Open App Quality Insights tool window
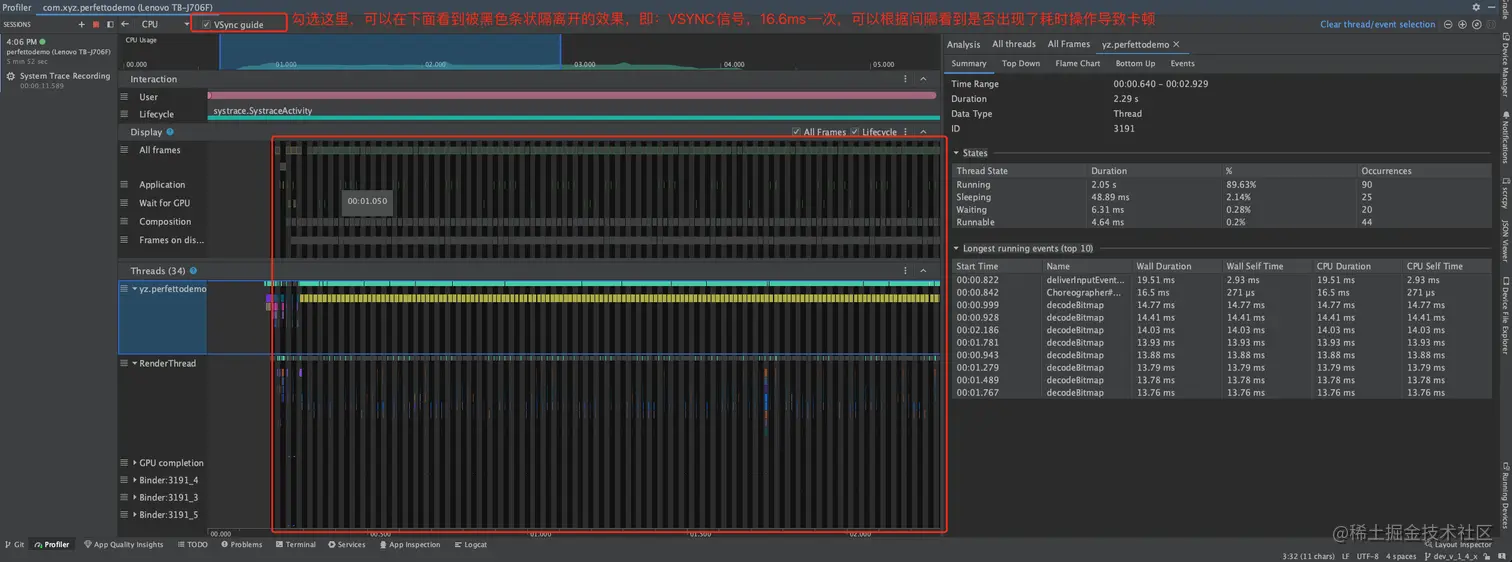The image size is (1512, 562). (123, 545)
